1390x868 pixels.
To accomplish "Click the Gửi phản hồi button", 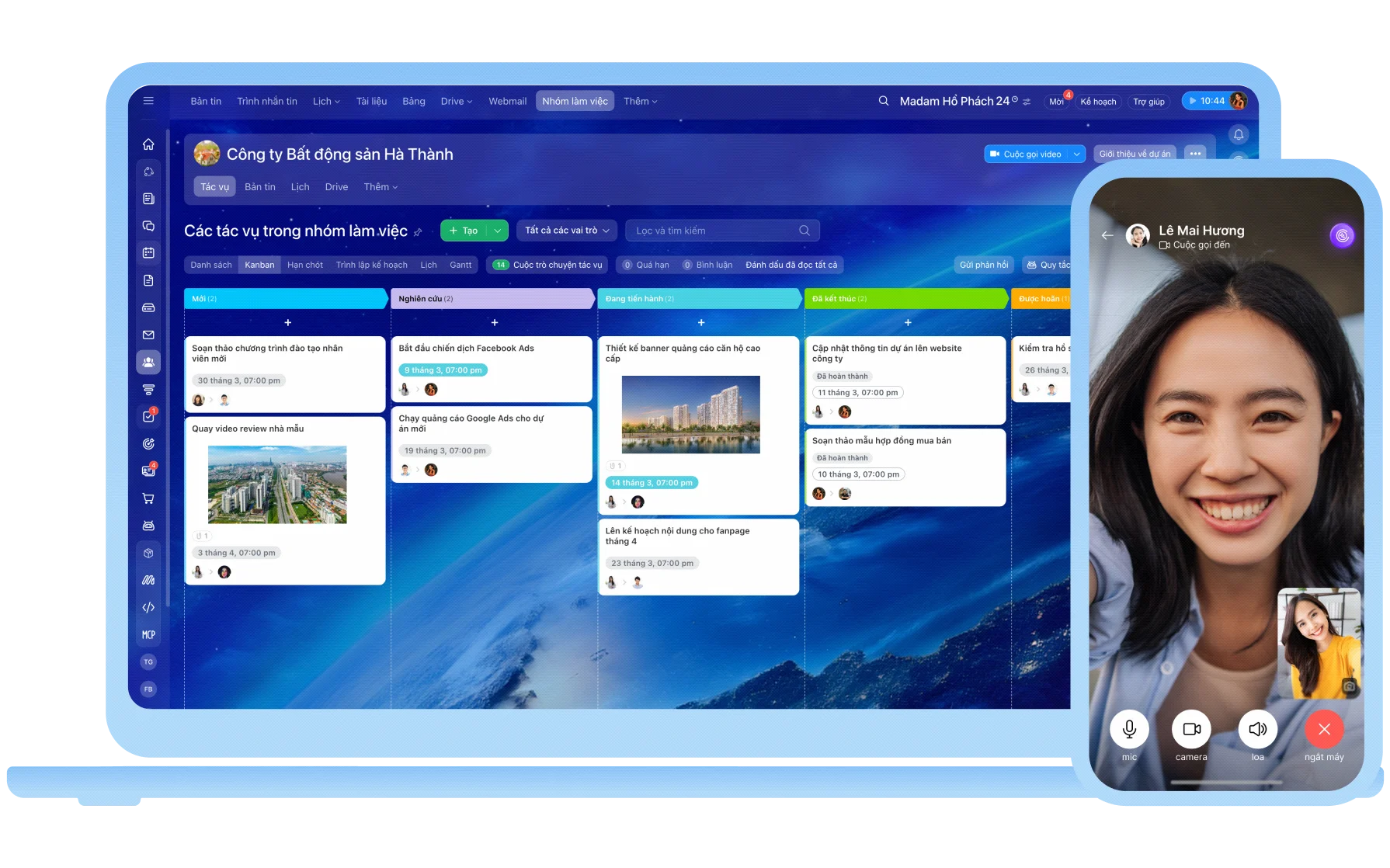I will click(983, 265).
